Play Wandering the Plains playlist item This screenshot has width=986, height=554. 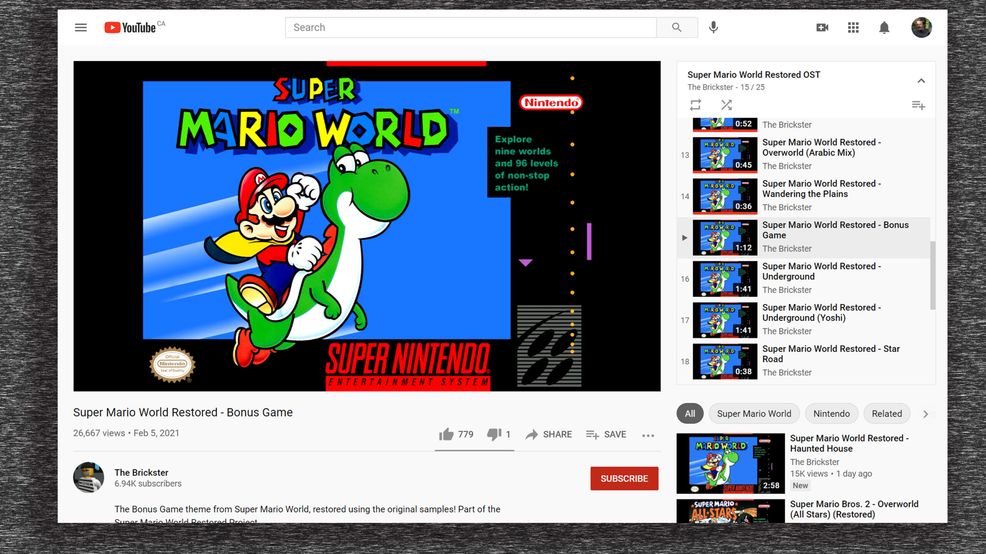(x=804, y=196)
